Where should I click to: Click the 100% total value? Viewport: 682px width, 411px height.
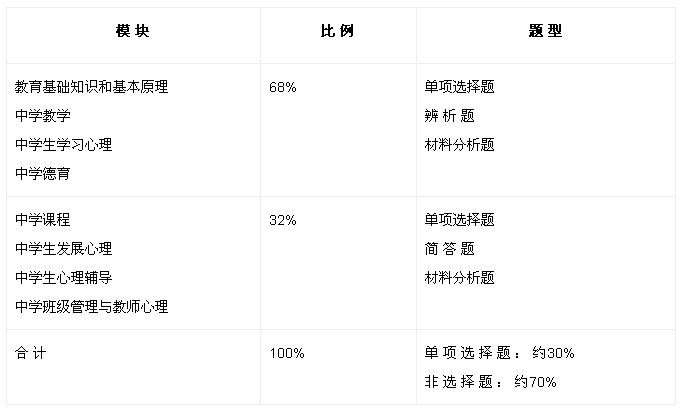(x=287, y=353)
